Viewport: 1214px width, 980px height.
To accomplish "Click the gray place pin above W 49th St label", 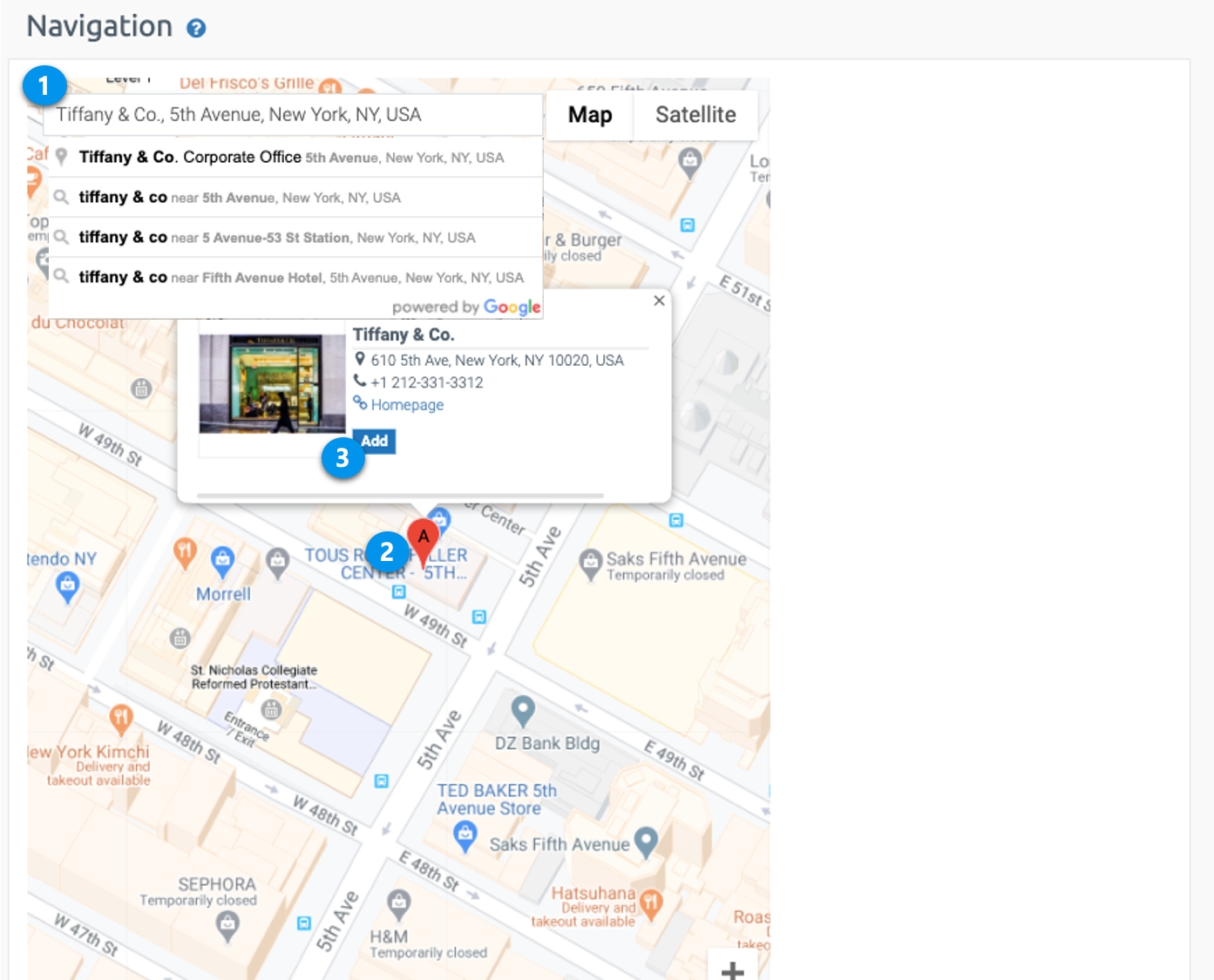I will point(141,389).
